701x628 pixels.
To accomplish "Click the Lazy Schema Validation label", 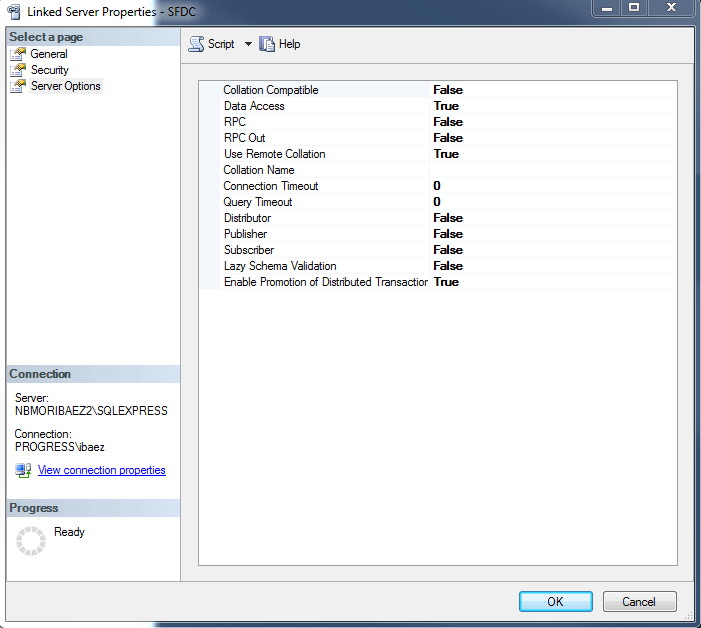I will coord(280,266).
